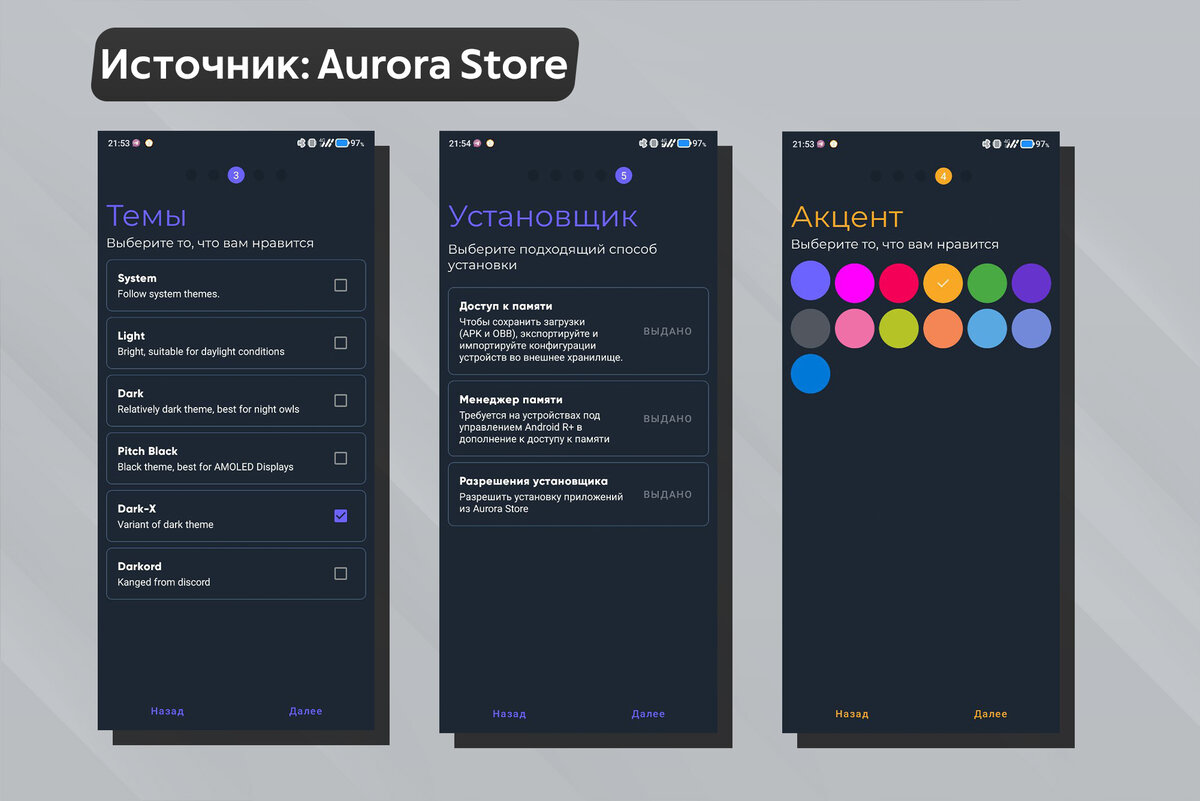Select the deep purple accent color
This screenshot has width=1200, height=801.
coord(1031,283)
